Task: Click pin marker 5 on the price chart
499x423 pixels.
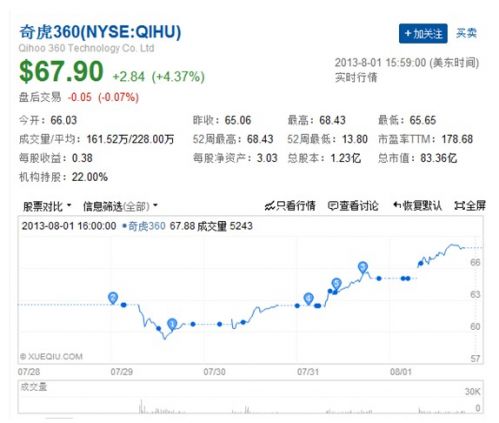Action: click(x=336, y=284)
